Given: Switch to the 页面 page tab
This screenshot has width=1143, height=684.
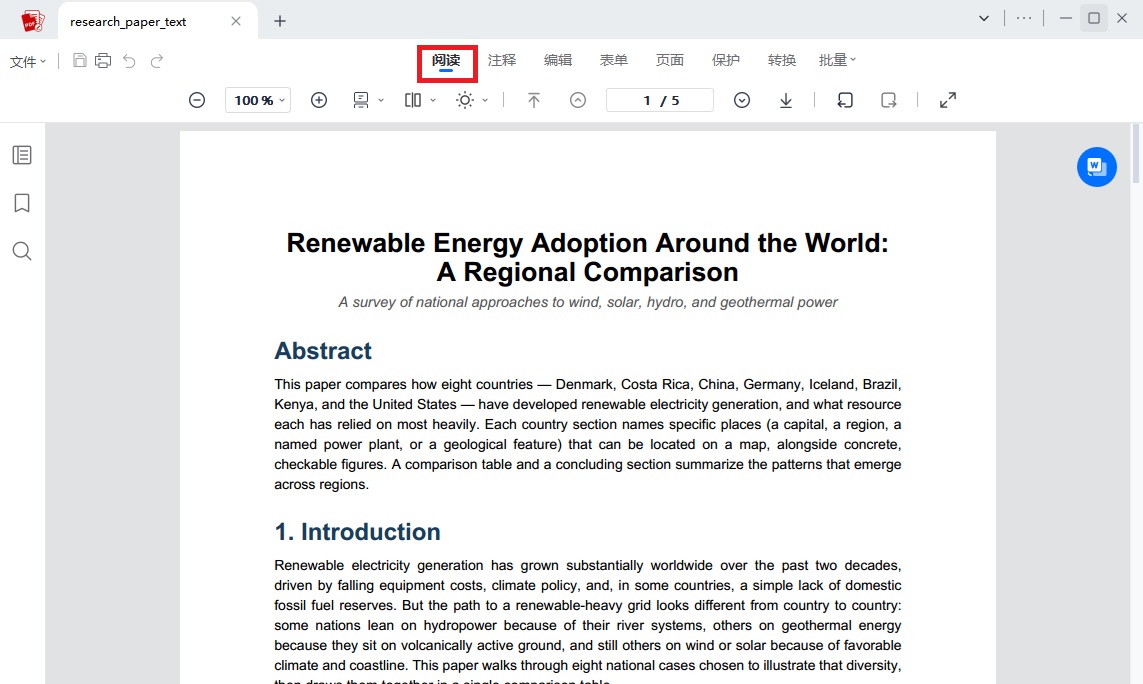Looking at the screenshot, I should click(670, 60).
